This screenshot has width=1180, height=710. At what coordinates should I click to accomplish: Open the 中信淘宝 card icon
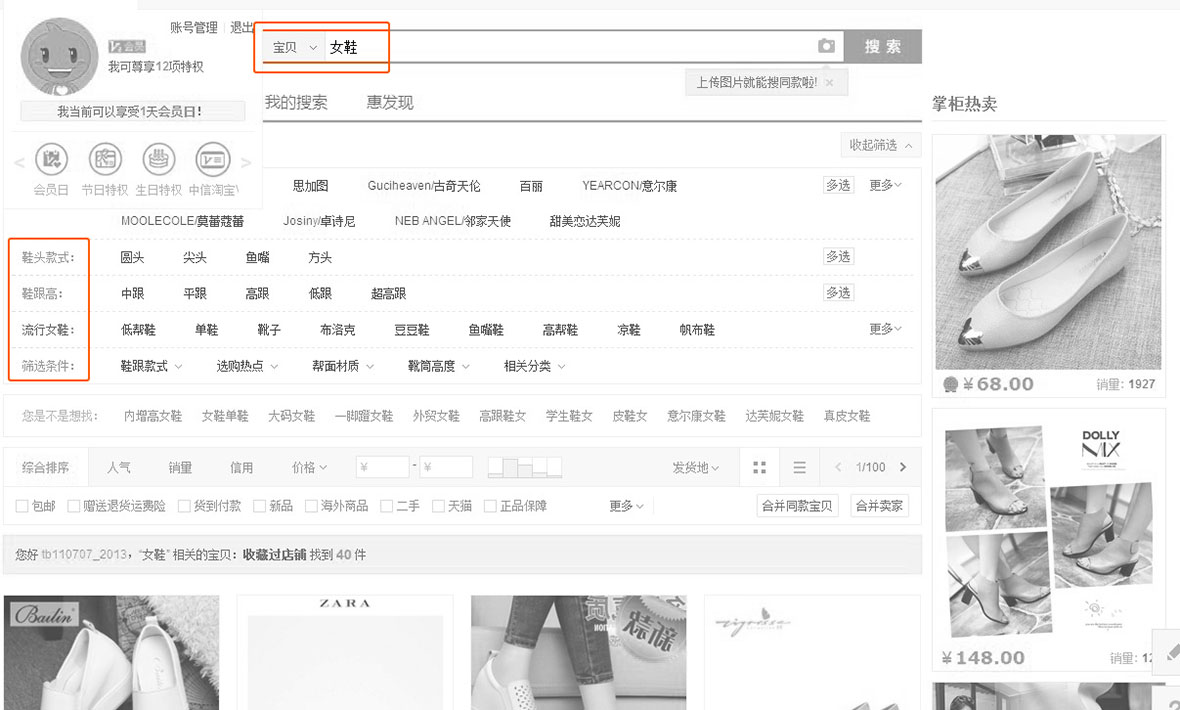point(213,159)
